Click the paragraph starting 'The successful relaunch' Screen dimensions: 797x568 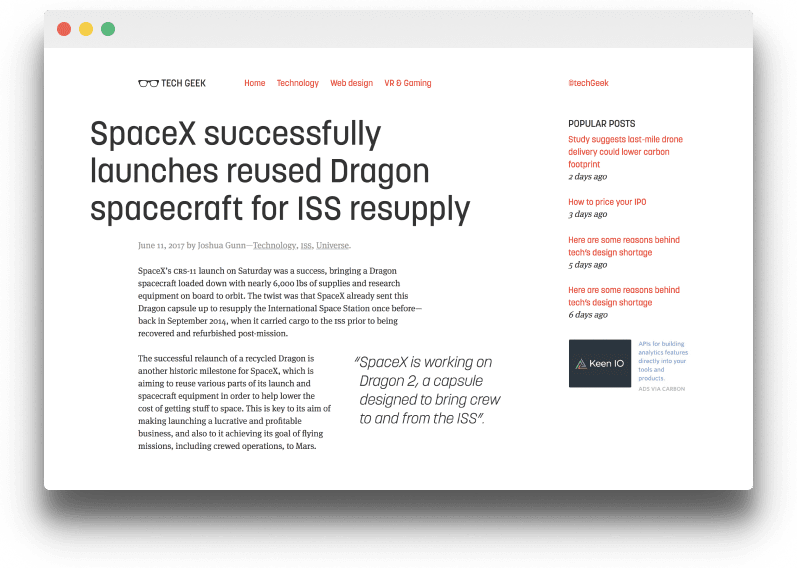(x=234, y=402)
